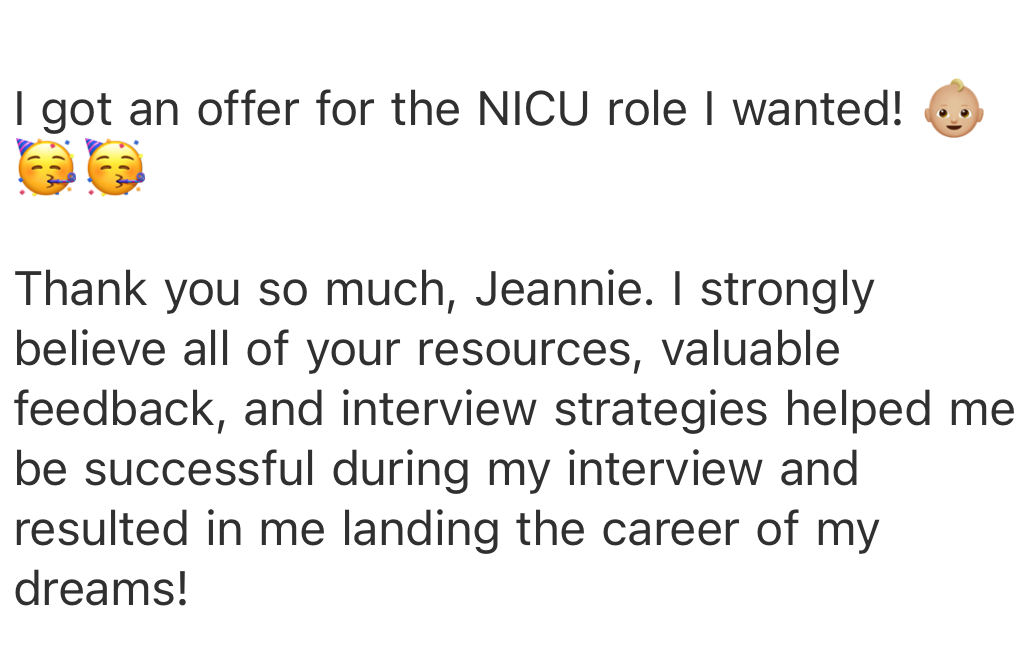This screenshot has width=1031, height=645.
Task: Click the word 'career'
Action: click(x=670, y=530)
